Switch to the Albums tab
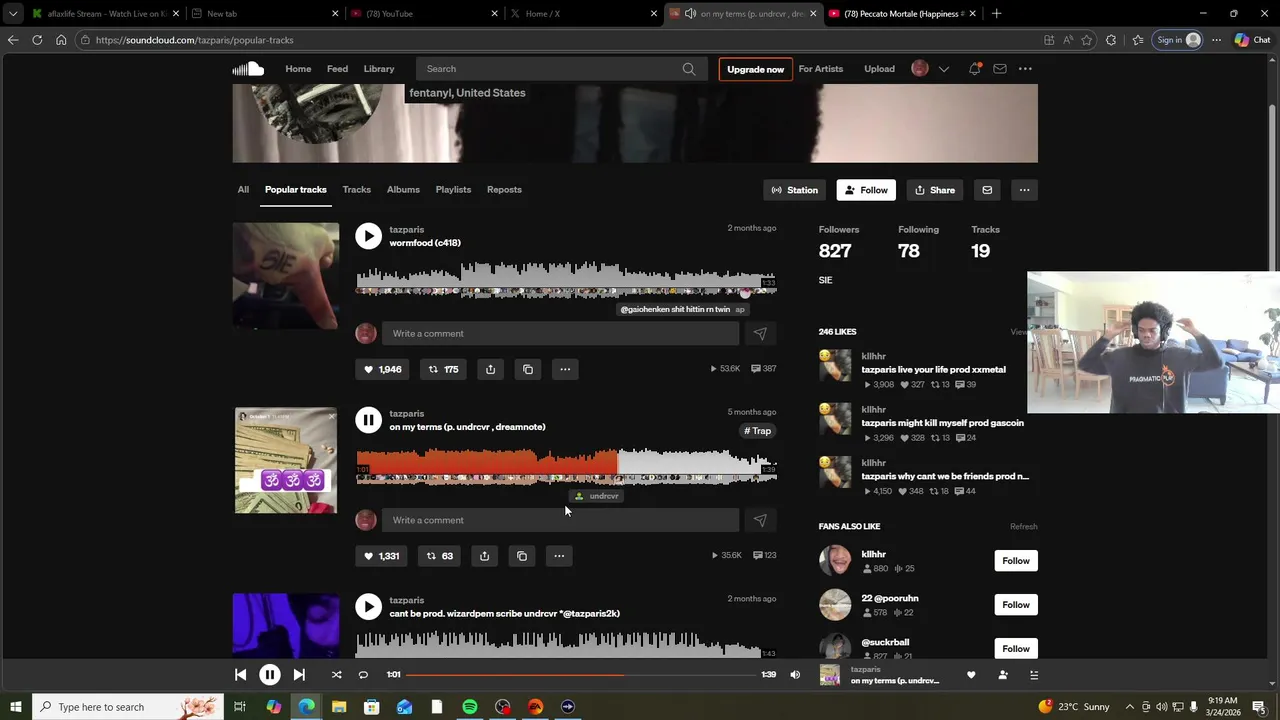 click(x=403, y=190)
